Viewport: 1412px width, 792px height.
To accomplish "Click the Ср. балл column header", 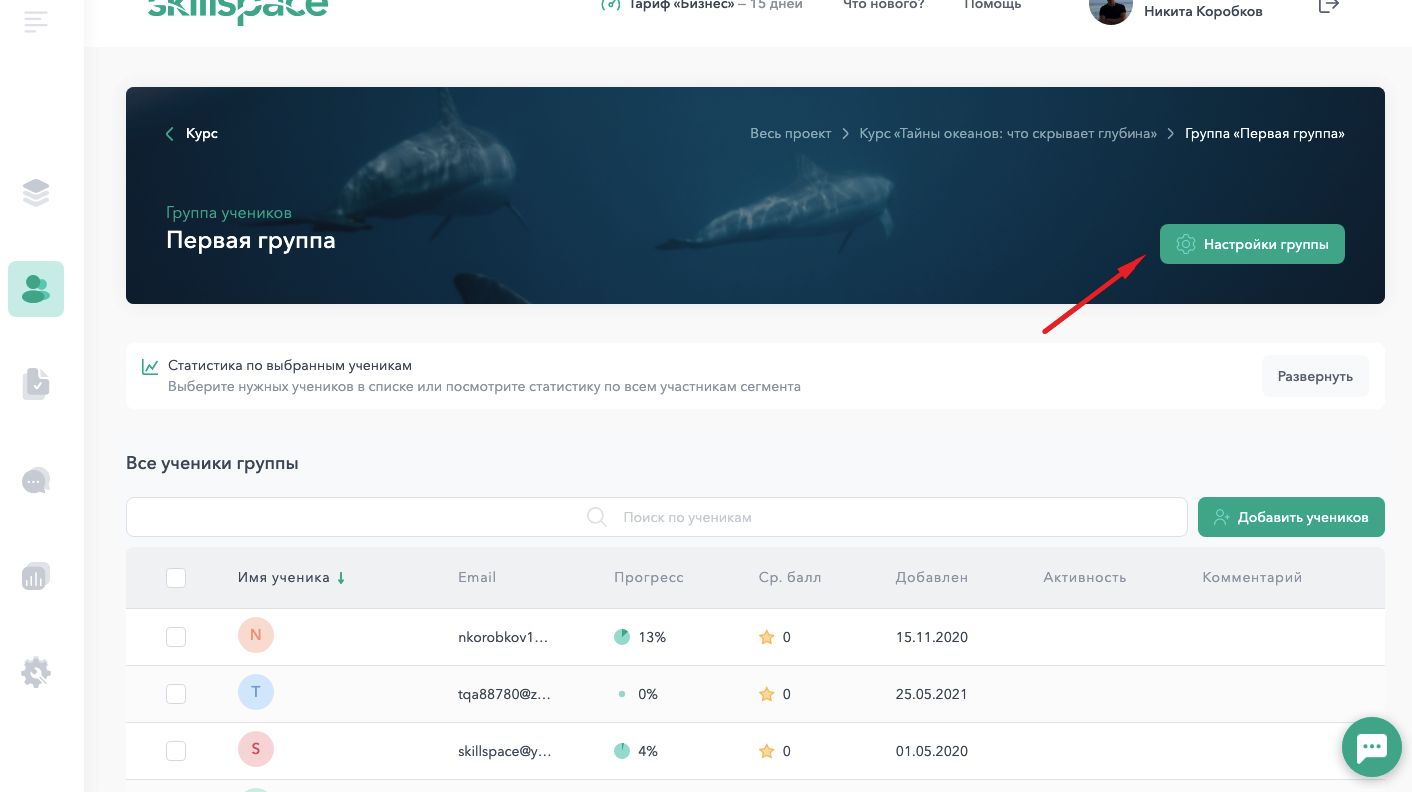I will 790,578.
